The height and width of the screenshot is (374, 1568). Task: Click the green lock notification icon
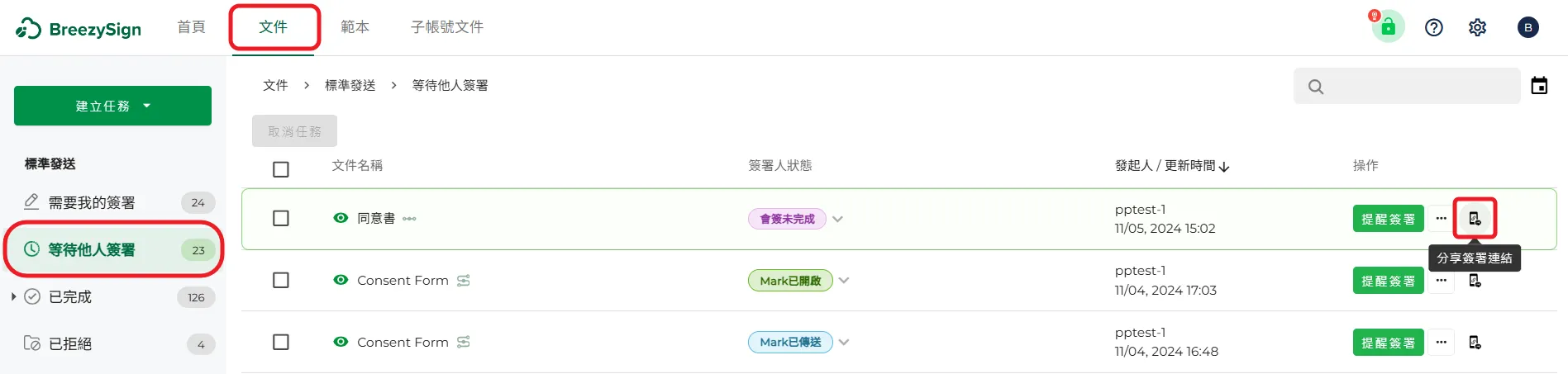[1388, 26]
